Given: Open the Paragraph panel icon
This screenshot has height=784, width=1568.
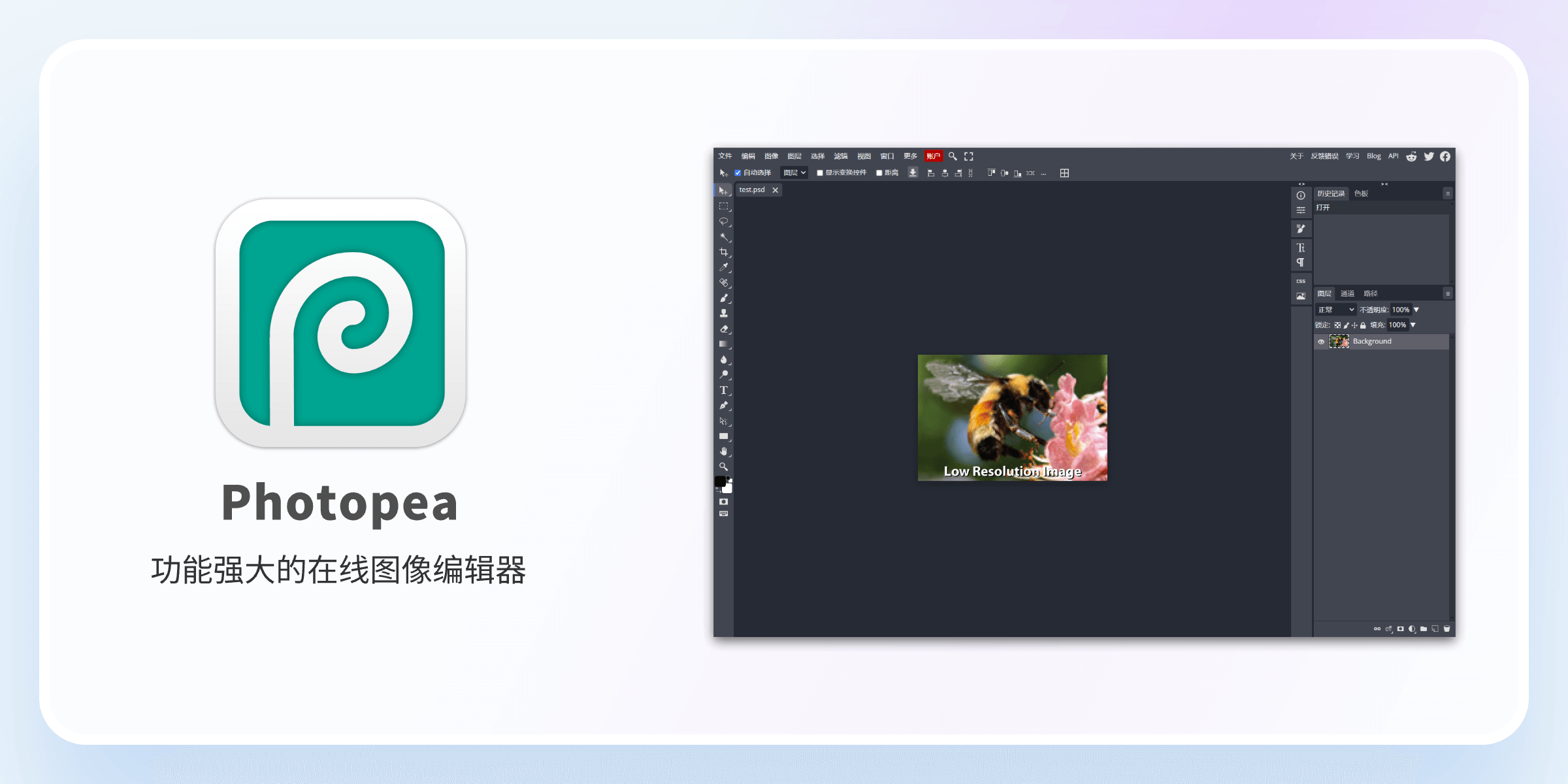Looking at the screenshot, I should point(1301,262).
